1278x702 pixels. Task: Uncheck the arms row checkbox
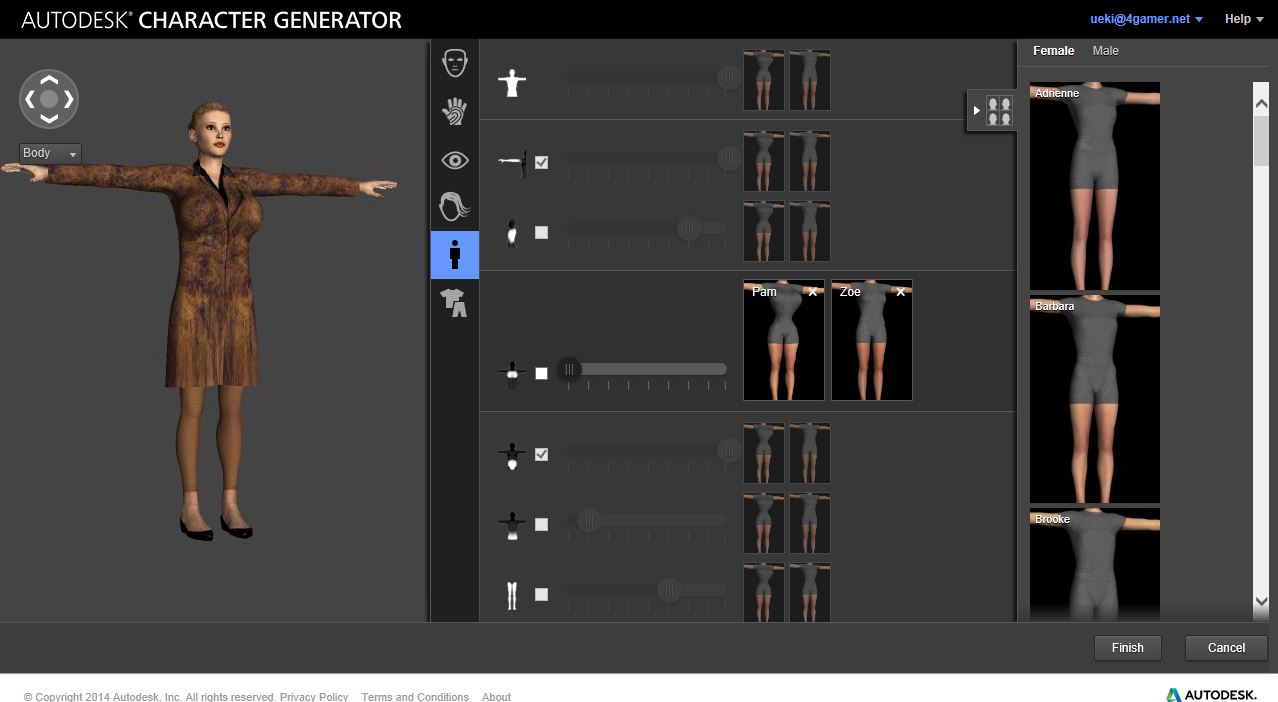pyautogui.click(x=541, y=162)
